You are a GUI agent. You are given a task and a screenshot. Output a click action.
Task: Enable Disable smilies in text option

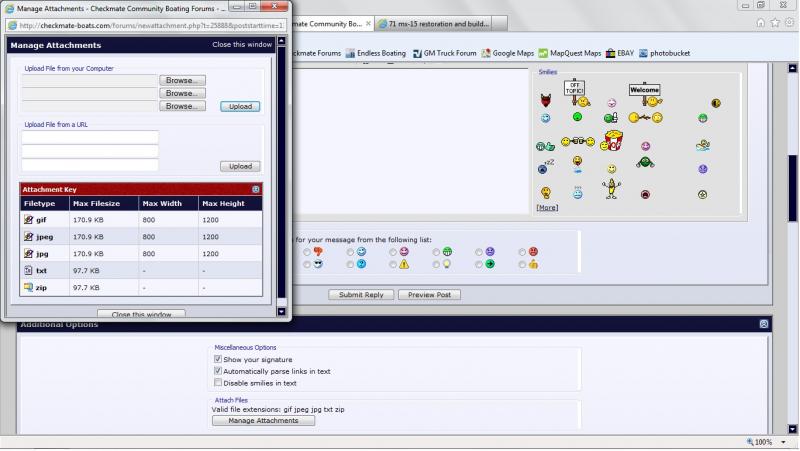(218, 383)
